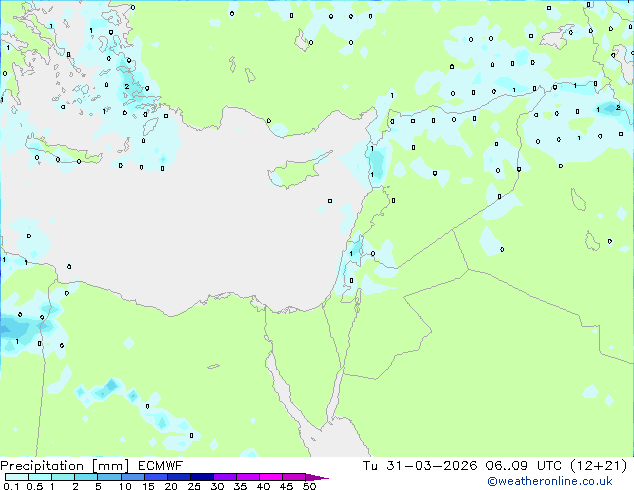This screenshot has width=634, height=490.
Task: Click the "06..09 UTC" time range text
Action: pyautogui.click(x=524, y=466)
